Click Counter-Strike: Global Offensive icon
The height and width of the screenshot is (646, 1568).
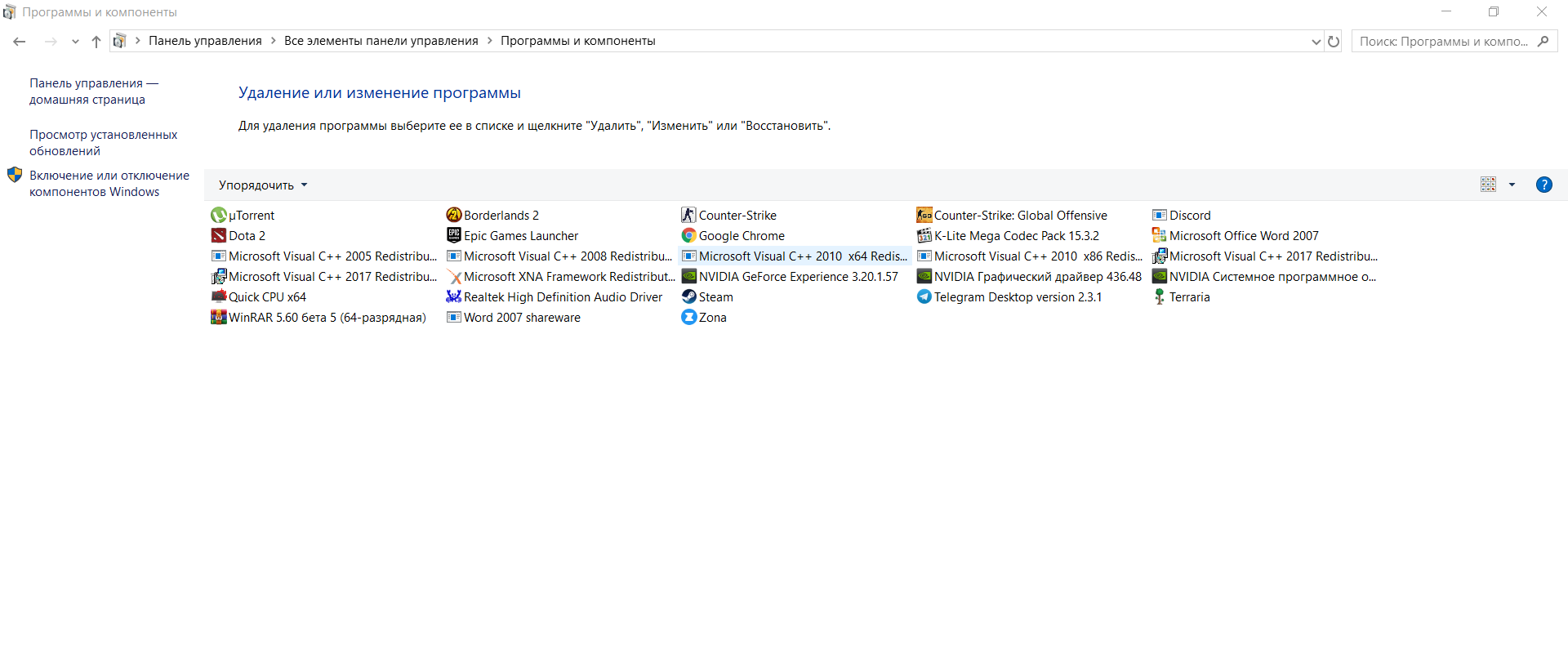click(x=924, y=216)
